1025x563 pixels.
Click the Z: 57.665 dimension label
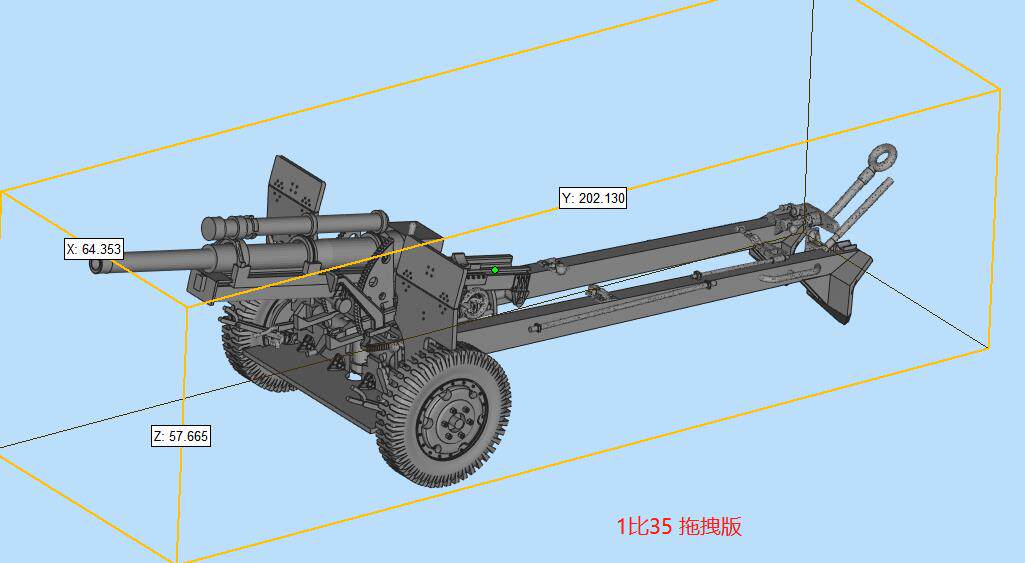point(181,436)
